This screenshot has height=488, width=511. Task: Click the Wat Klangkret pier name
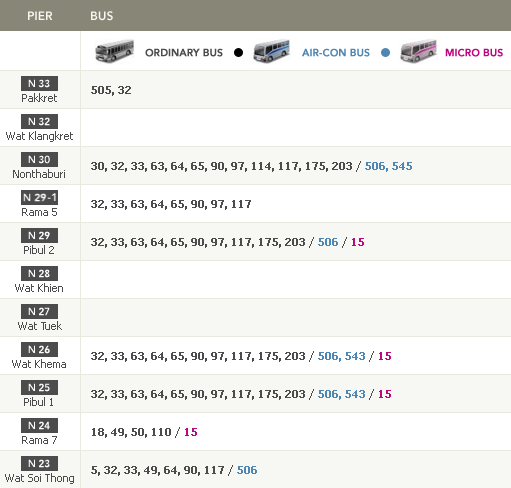39,136
